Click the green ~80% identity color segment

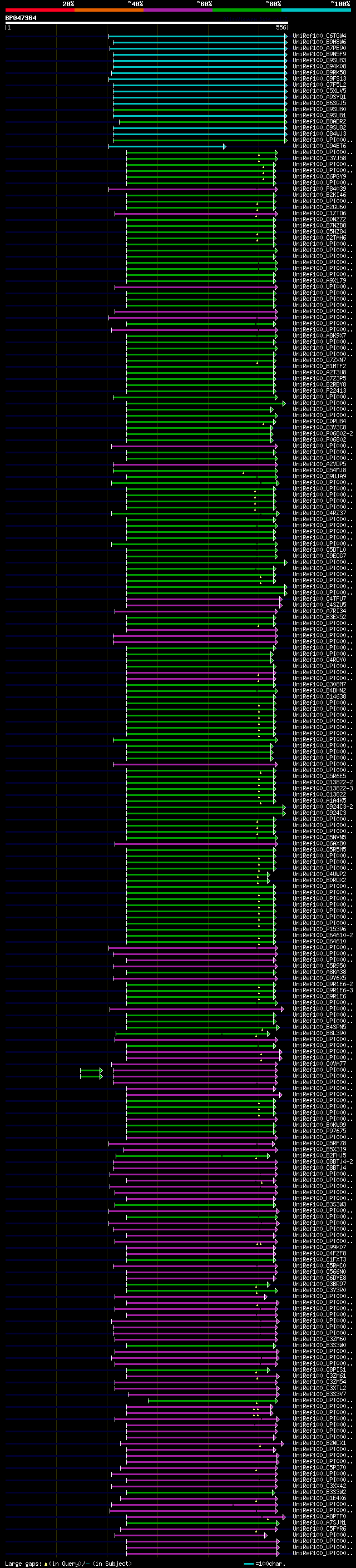[x=247, y=11]
